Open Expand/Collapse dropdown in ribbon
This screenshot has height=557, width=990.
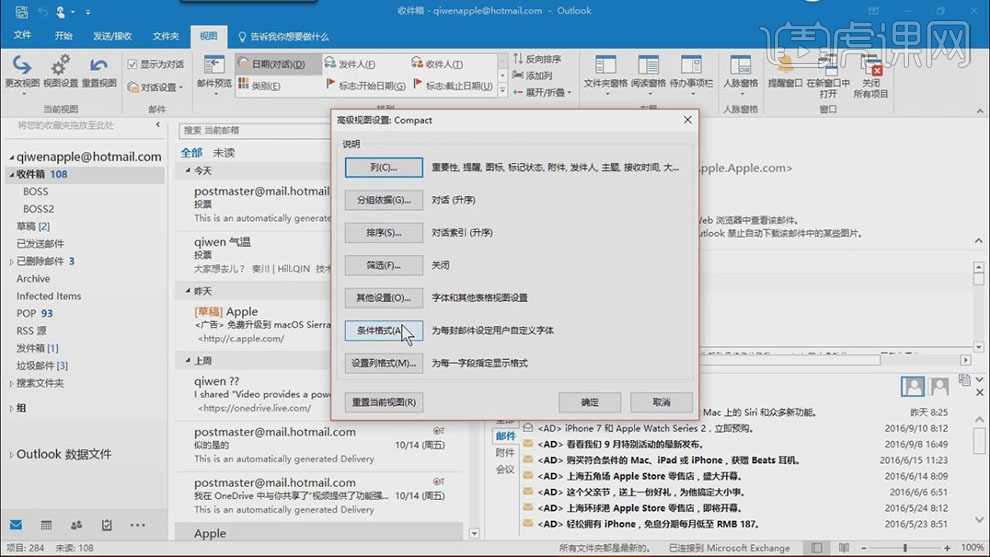[542, 92]
